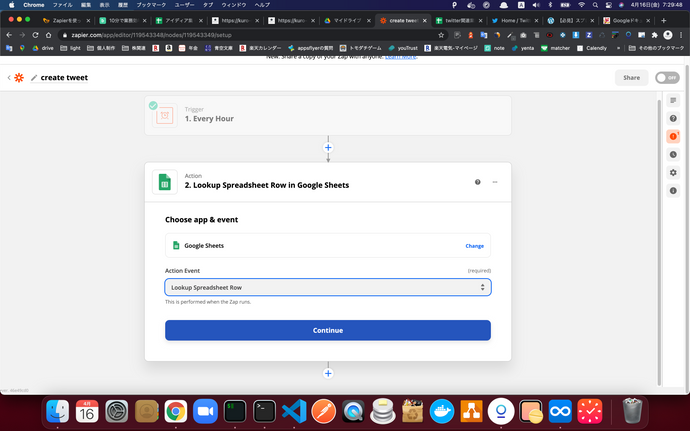Open Postman in the Dock
The height and width of the screenshot is (431, 690).
(x=323, y=411)
